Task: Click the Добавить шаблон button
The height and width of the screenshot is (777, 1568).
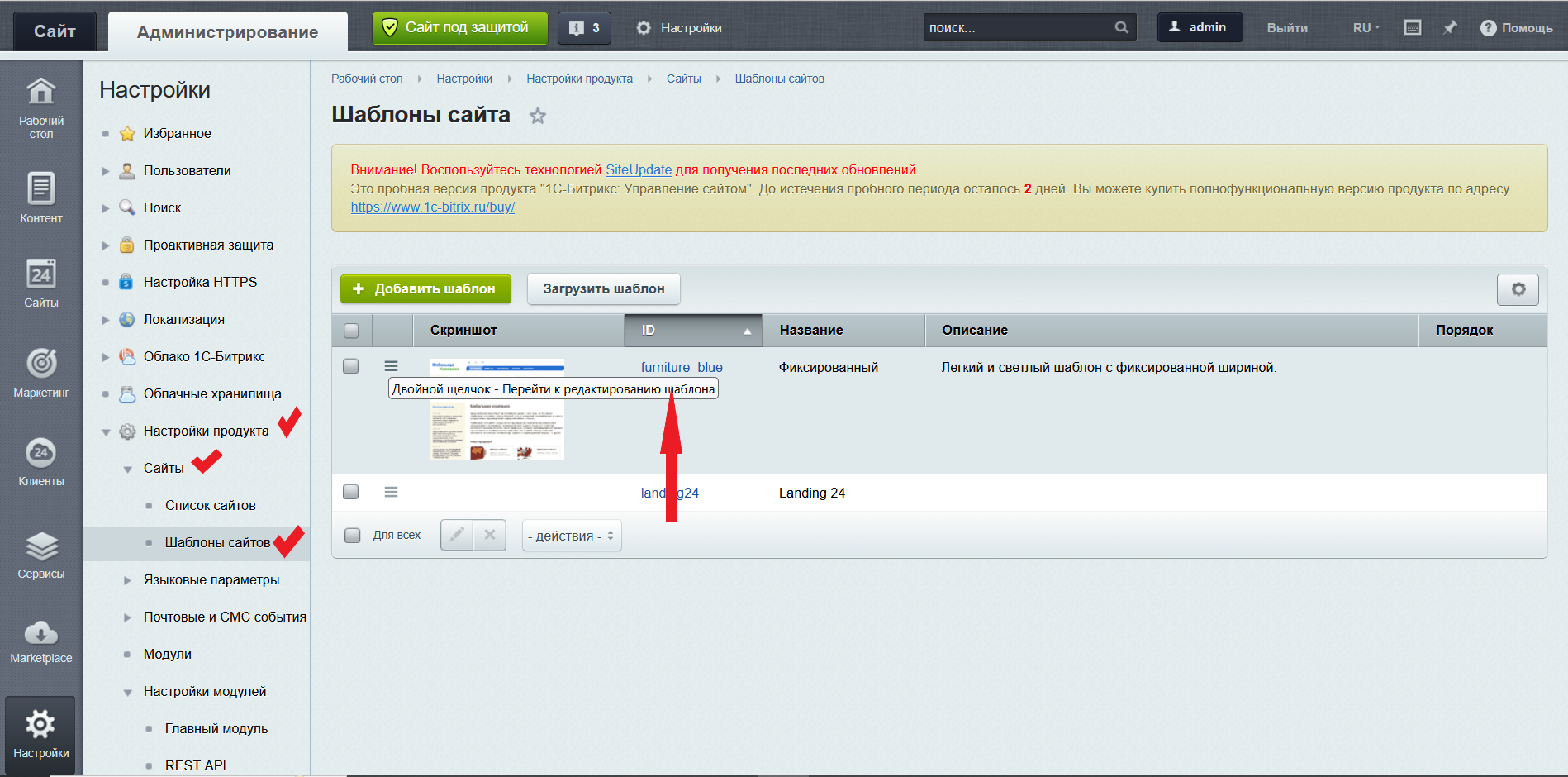Action: [x=425, y=289]
